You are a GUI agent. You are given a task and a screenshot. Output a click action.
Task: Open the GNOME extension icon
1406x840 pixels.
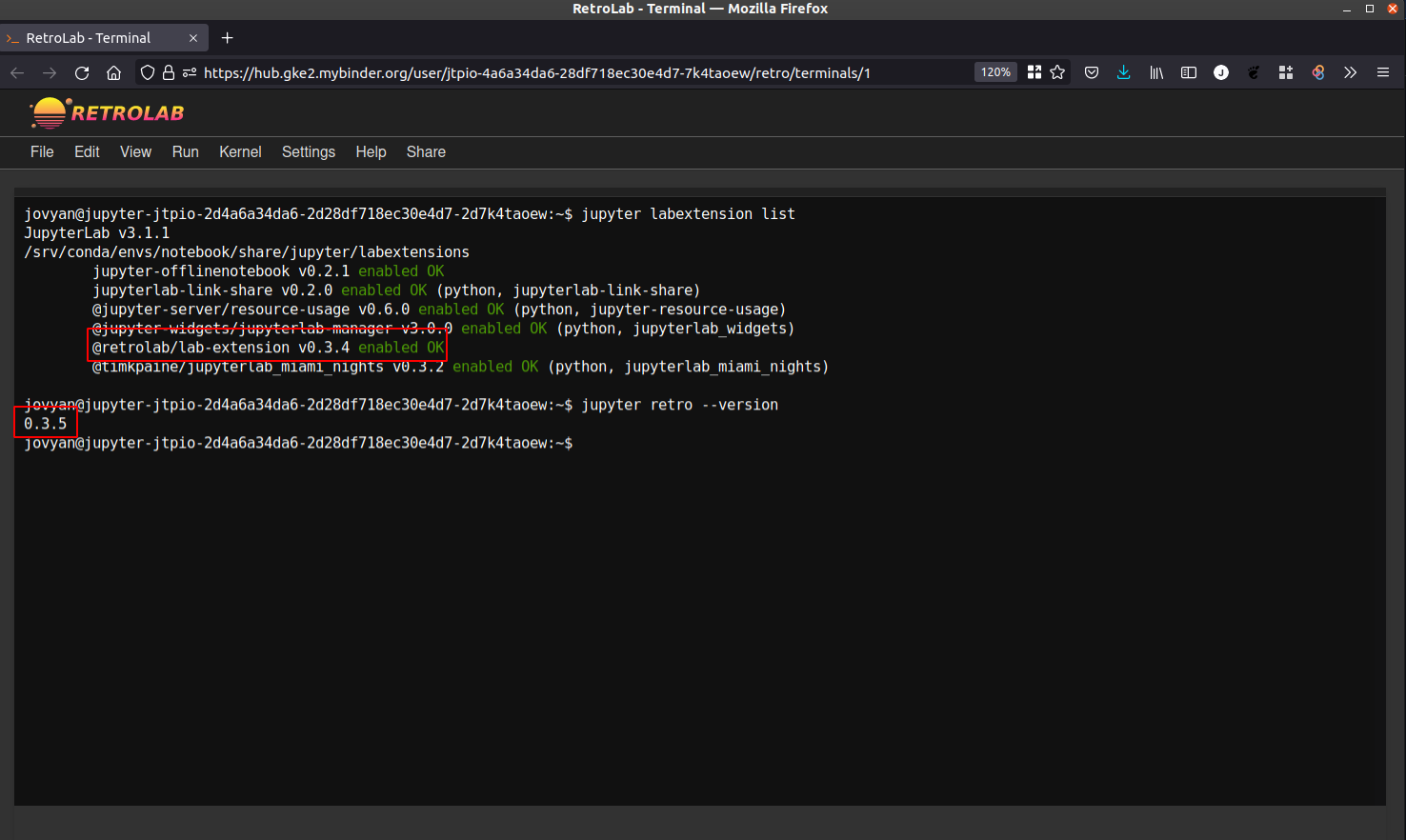[x=1253, y=72]
